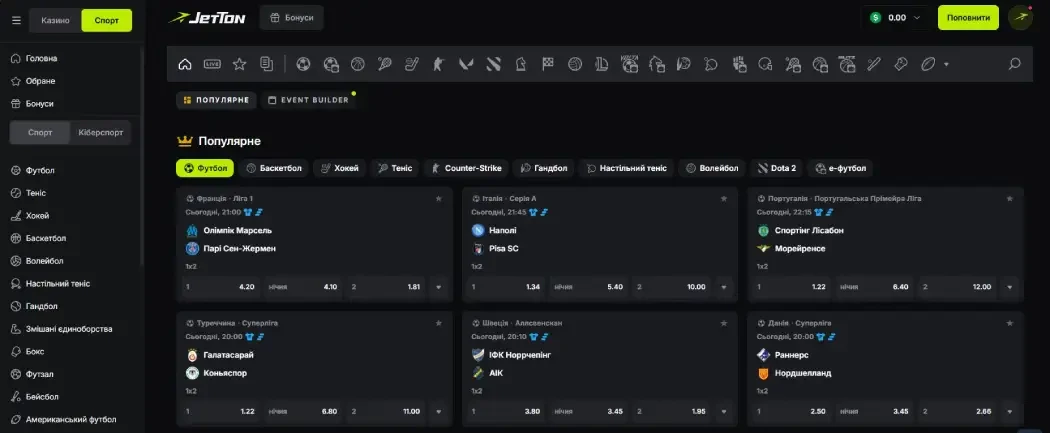The height and width of the screenshot is (433, 1050).
Task: Open favorites star icon in sports toolbar
Action: click(239, 64)
